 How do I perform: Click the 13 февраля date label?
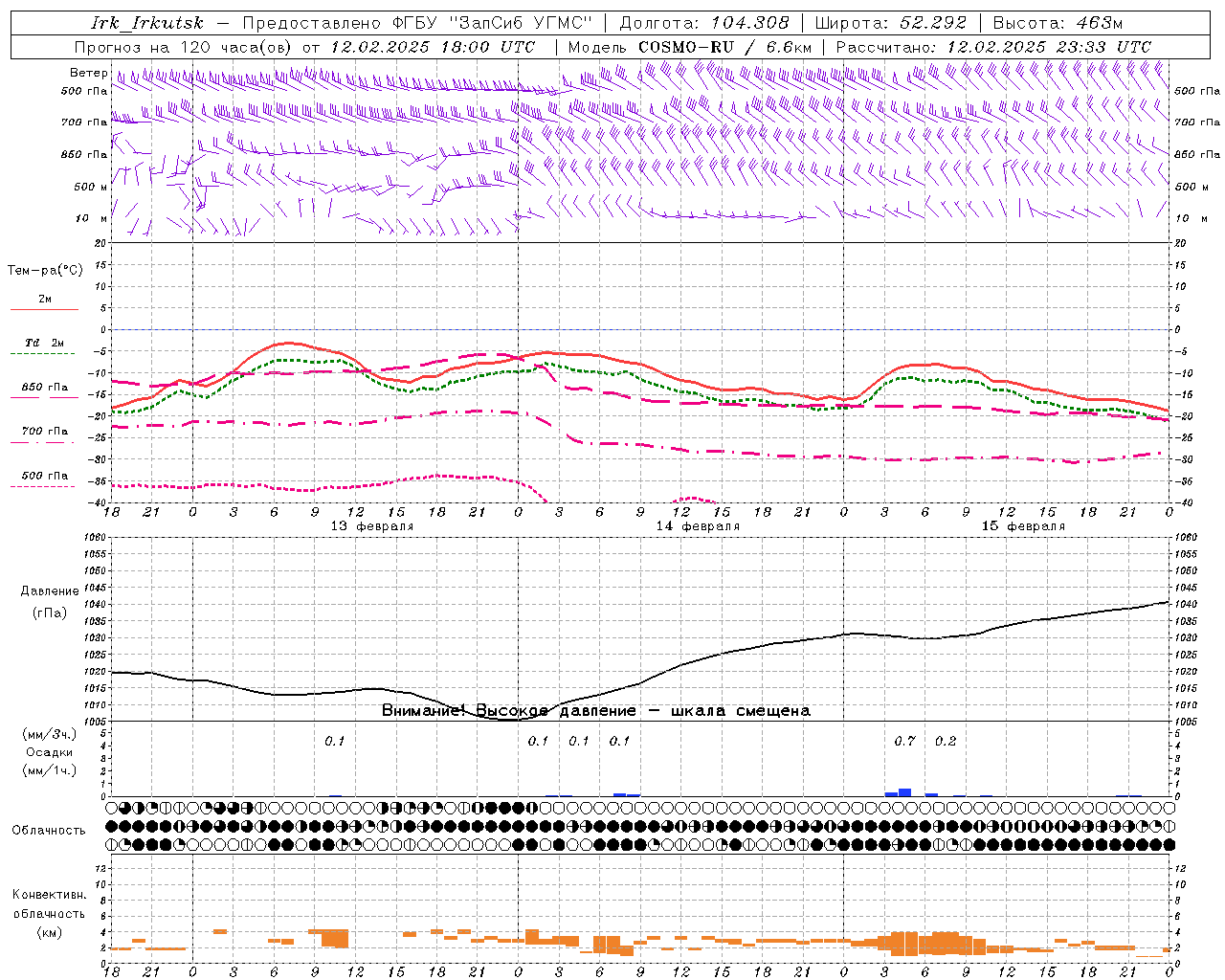(x=371, y=526)
